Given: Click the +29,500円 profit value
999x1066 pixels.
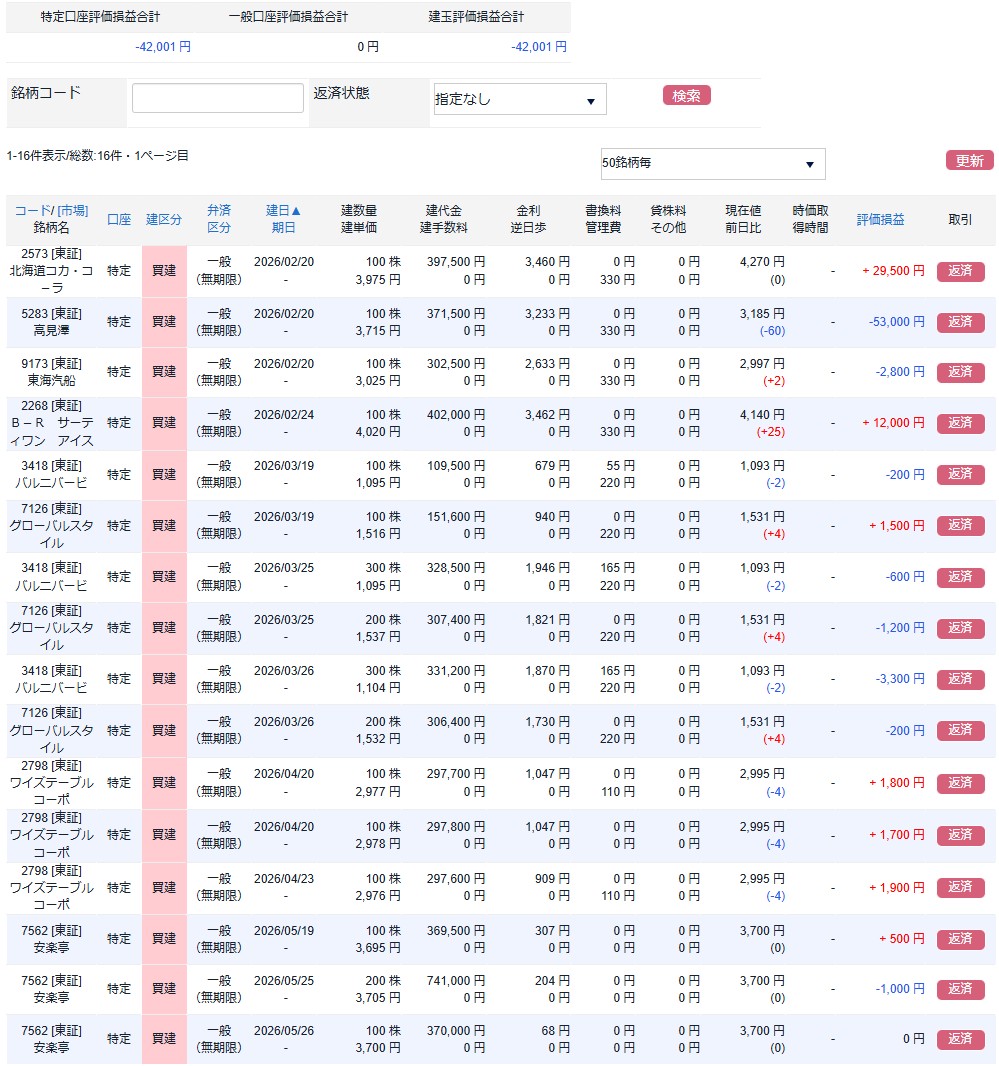Looking at the screenshot, I should [x=894, y=271].
